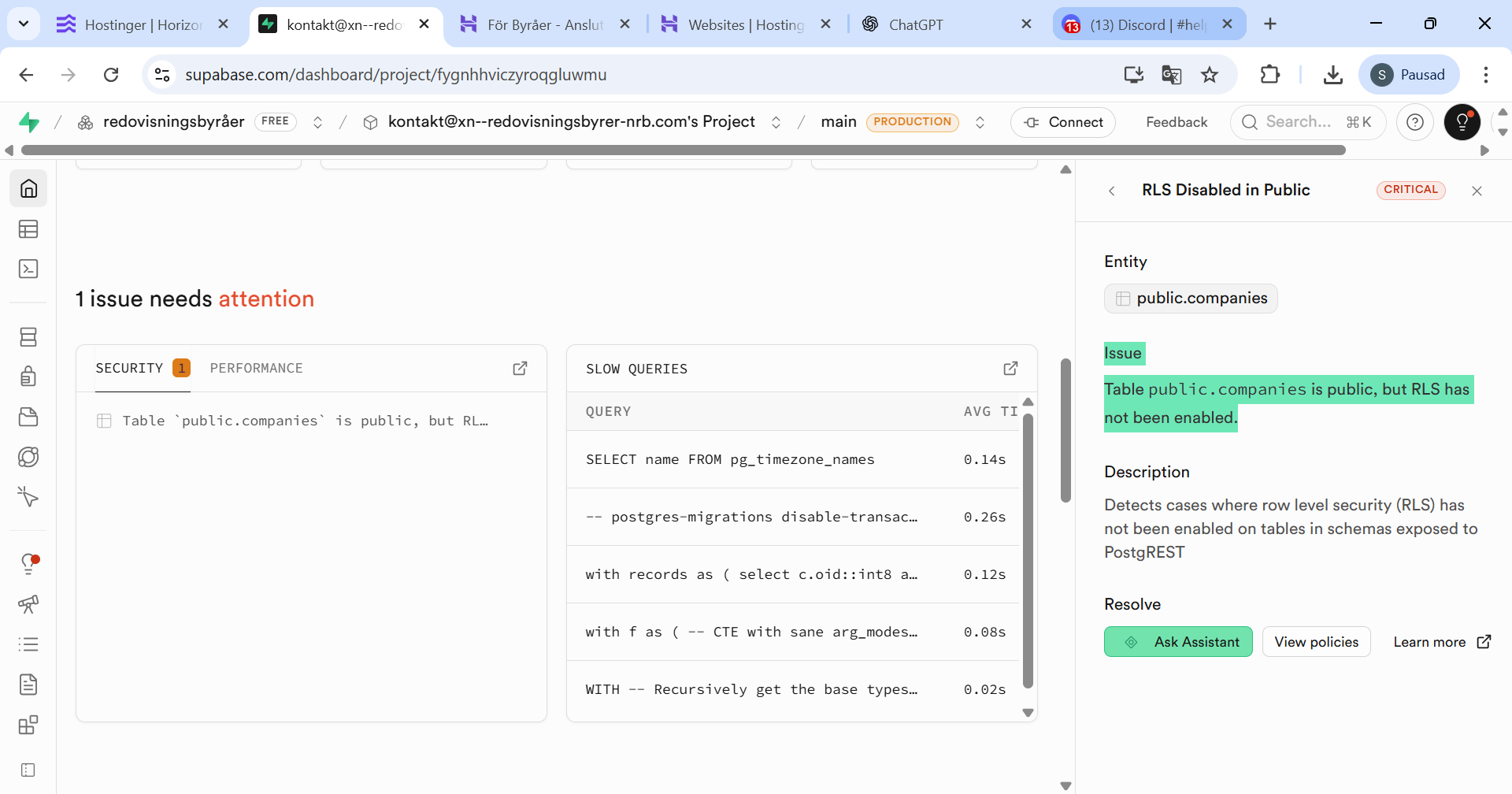Click the Ask Assistant button
This screenshot has height=794, width=1512.
tap(1178, 642)
